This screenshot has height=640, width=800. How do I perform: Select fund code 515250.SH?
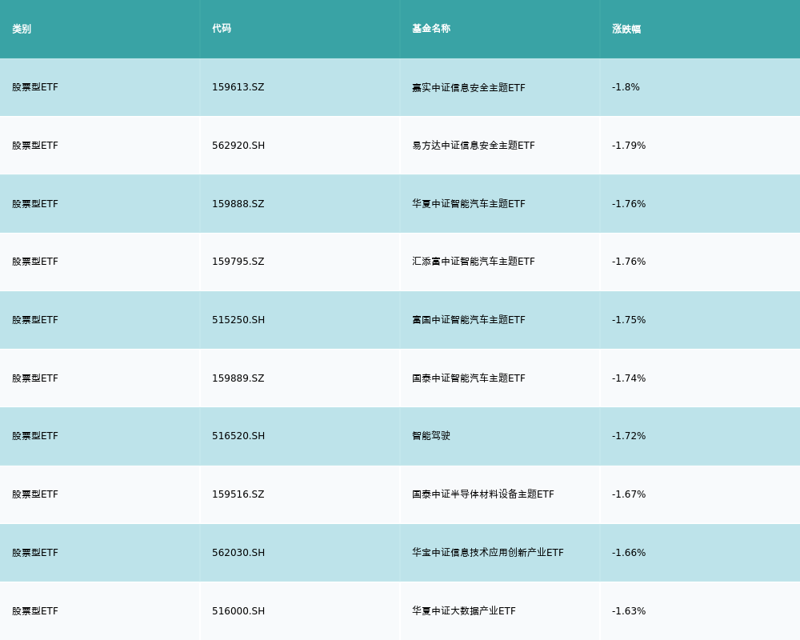click(238, 320)
